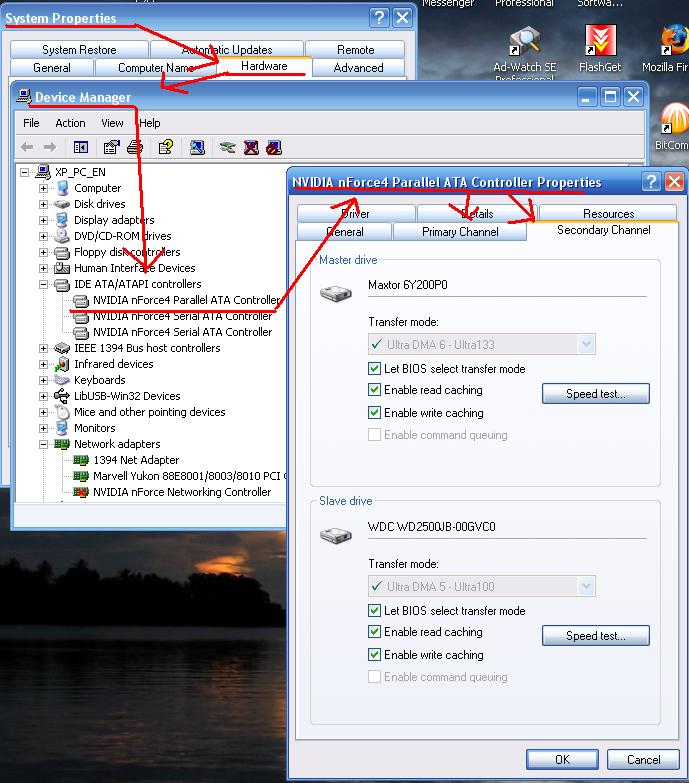The image size is (689, 783).
Task: Expand the Monitors tree node
Action: 43,428
